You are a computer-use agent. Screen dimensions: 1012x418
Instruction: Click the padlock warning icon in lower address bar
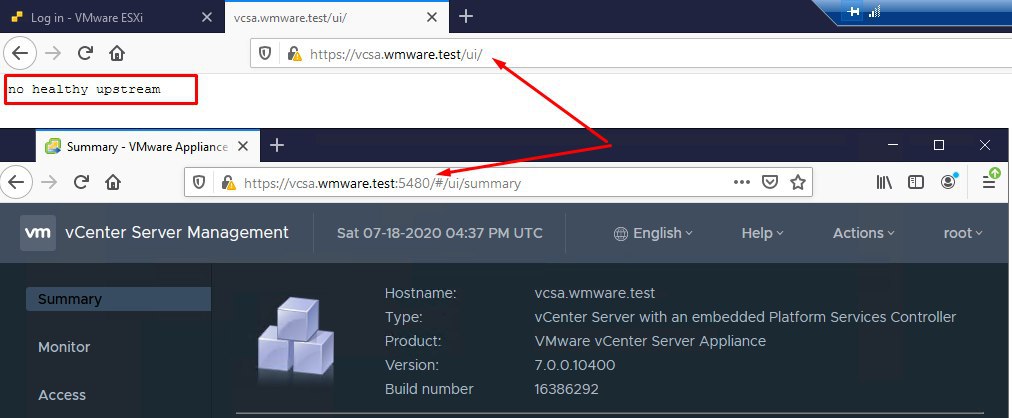228,183
